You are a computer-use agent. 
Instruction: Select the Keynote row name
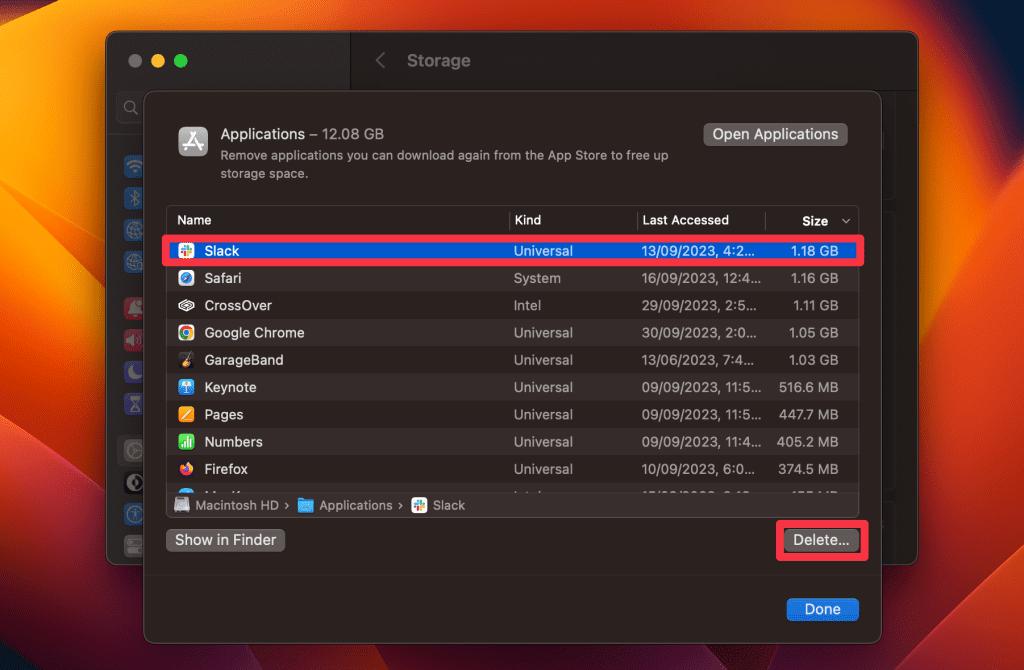[x=230, y=387]
